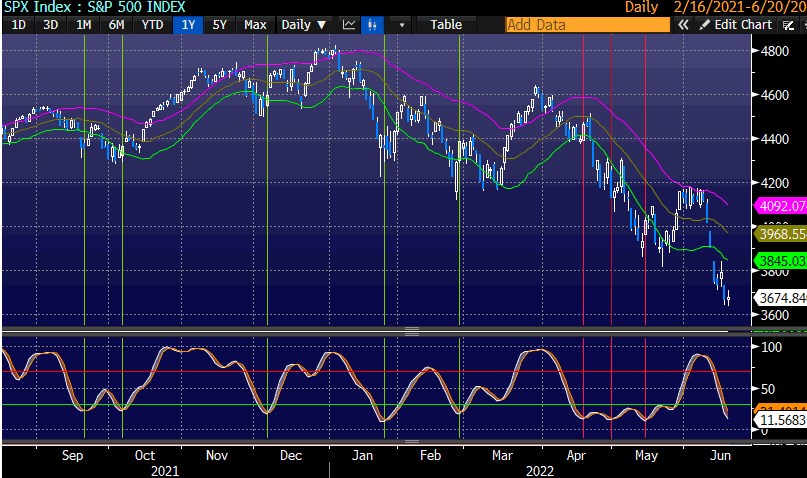Image resolution: width=807 pixels, height=478 pixels.
Task: Expand the chart type dropdown arrow
Action: click(402, 24)
